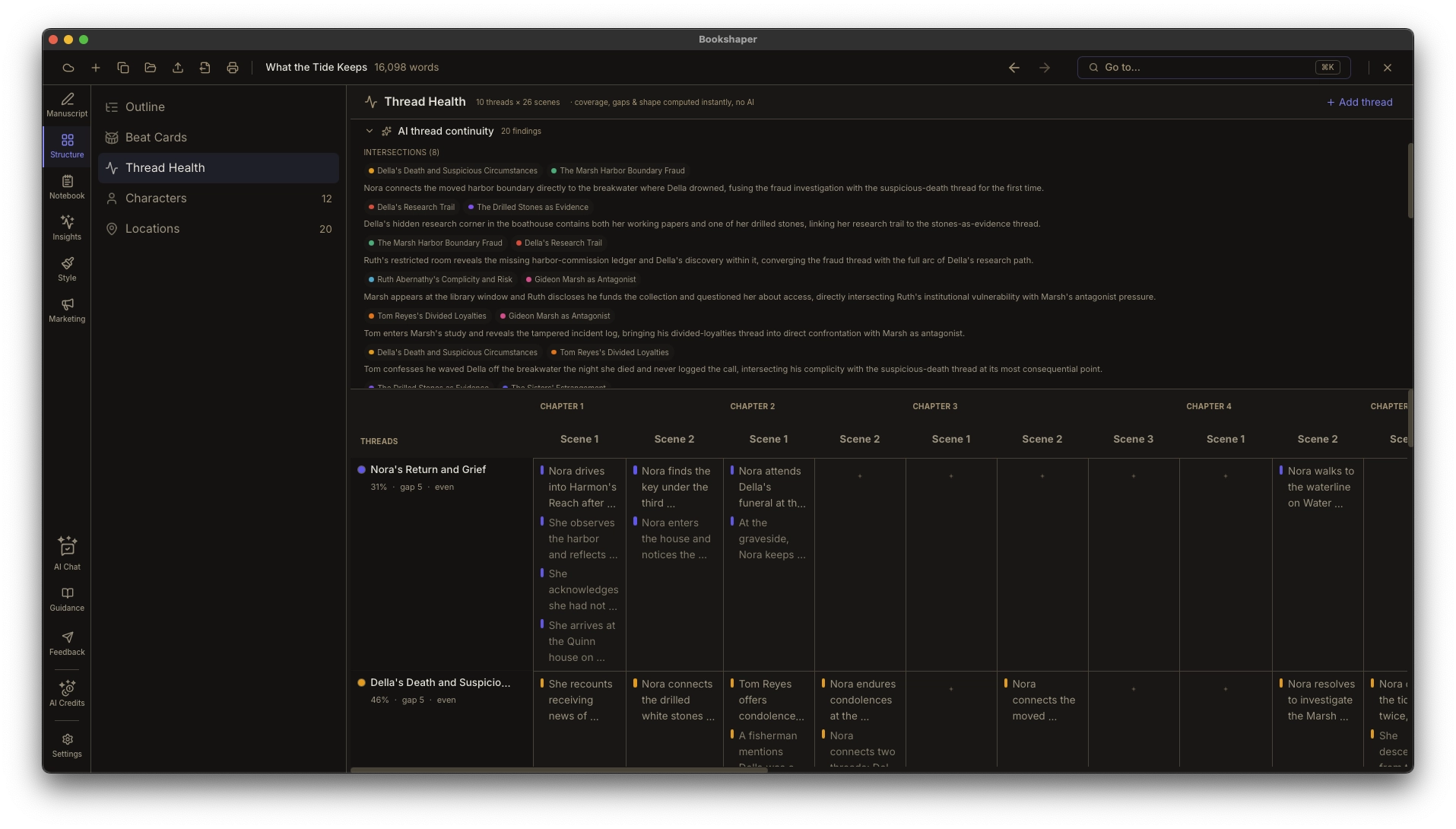Close the panel with the X icon
The width and height of the screenshot is (1456, 829).
(x=1388, y=68)
